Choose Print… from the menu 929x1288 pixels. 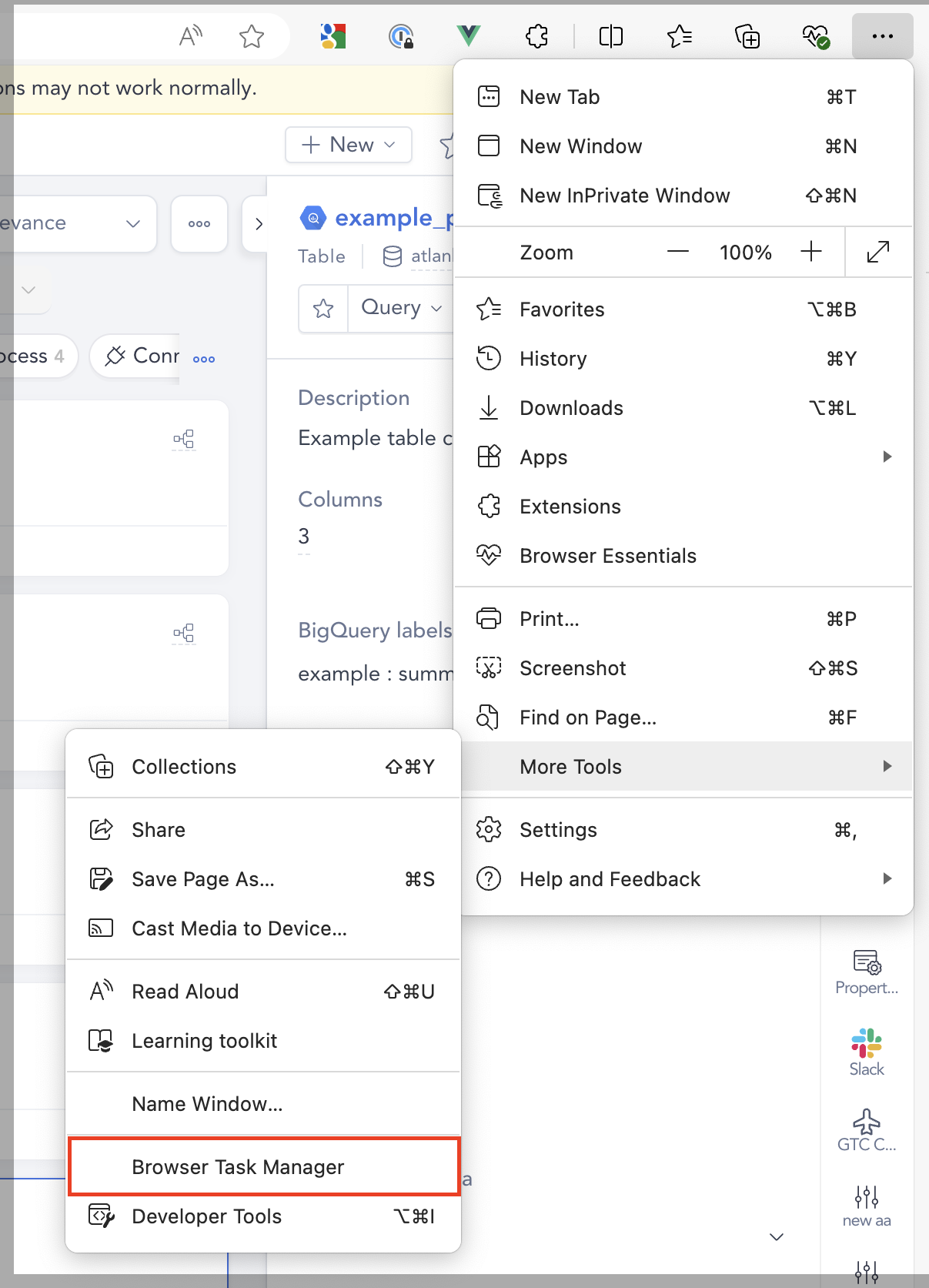point(683,619)
